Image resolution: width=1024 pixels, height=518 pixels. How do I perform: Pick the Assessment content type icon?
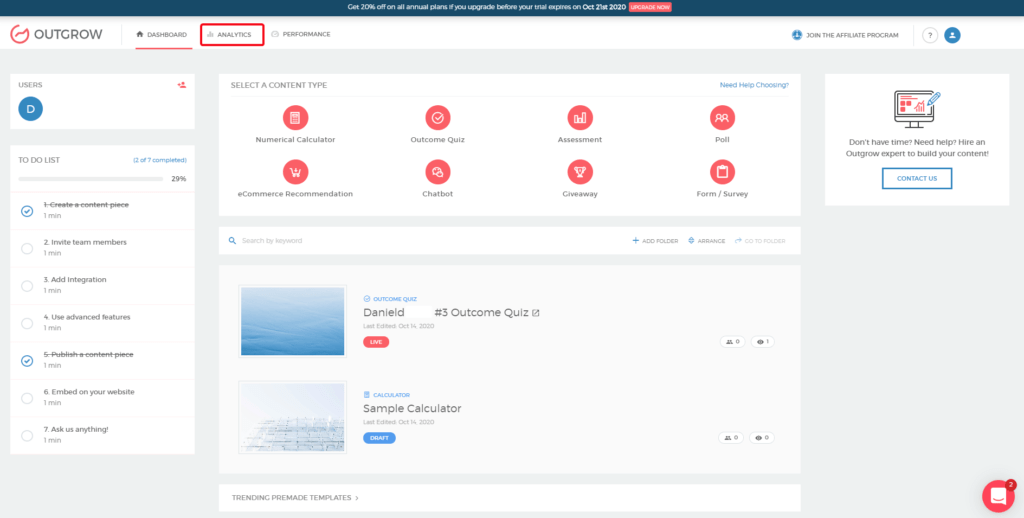580,118
